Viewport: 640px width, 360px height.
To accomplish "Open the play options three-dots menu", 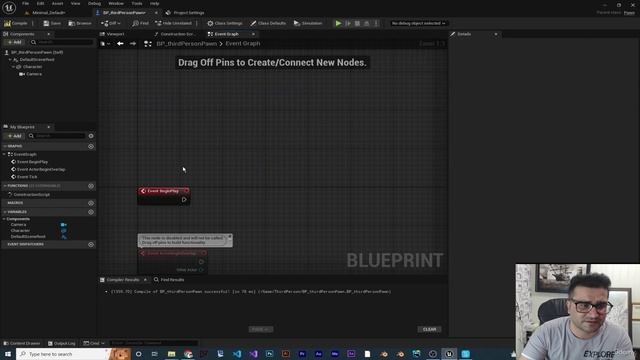I will click(376, 23).
